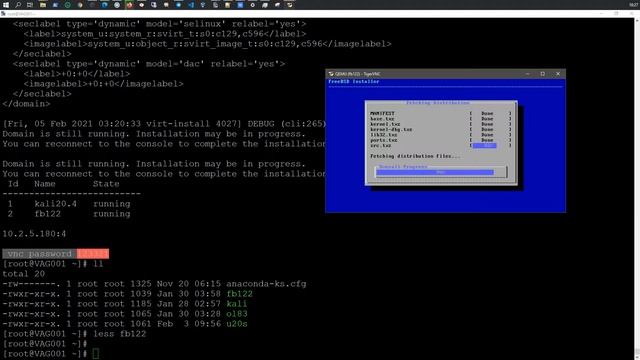640x360 pixels.
Task: Click 'Fetching distribution files...' message
Action: [x=415, y=156]
